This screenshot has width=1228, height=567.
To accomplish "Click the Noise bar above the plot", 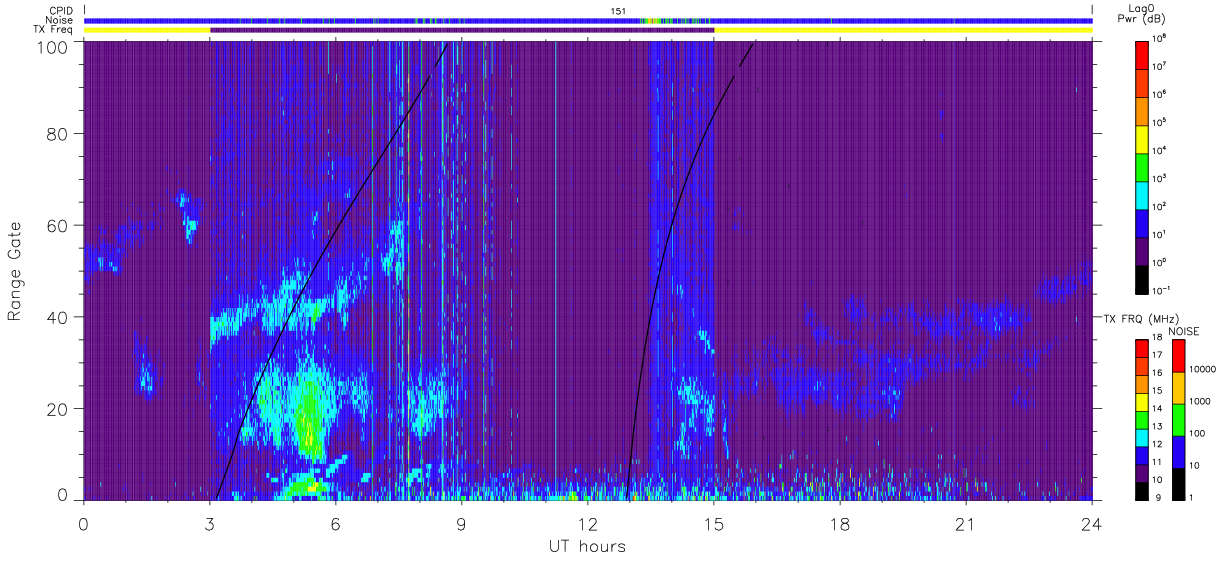I will (588, 20).
